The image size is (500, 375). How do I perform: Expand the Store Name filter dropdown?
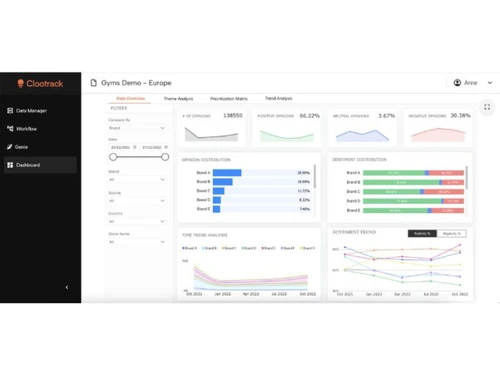pyautogui.click(x=137, y=242)
